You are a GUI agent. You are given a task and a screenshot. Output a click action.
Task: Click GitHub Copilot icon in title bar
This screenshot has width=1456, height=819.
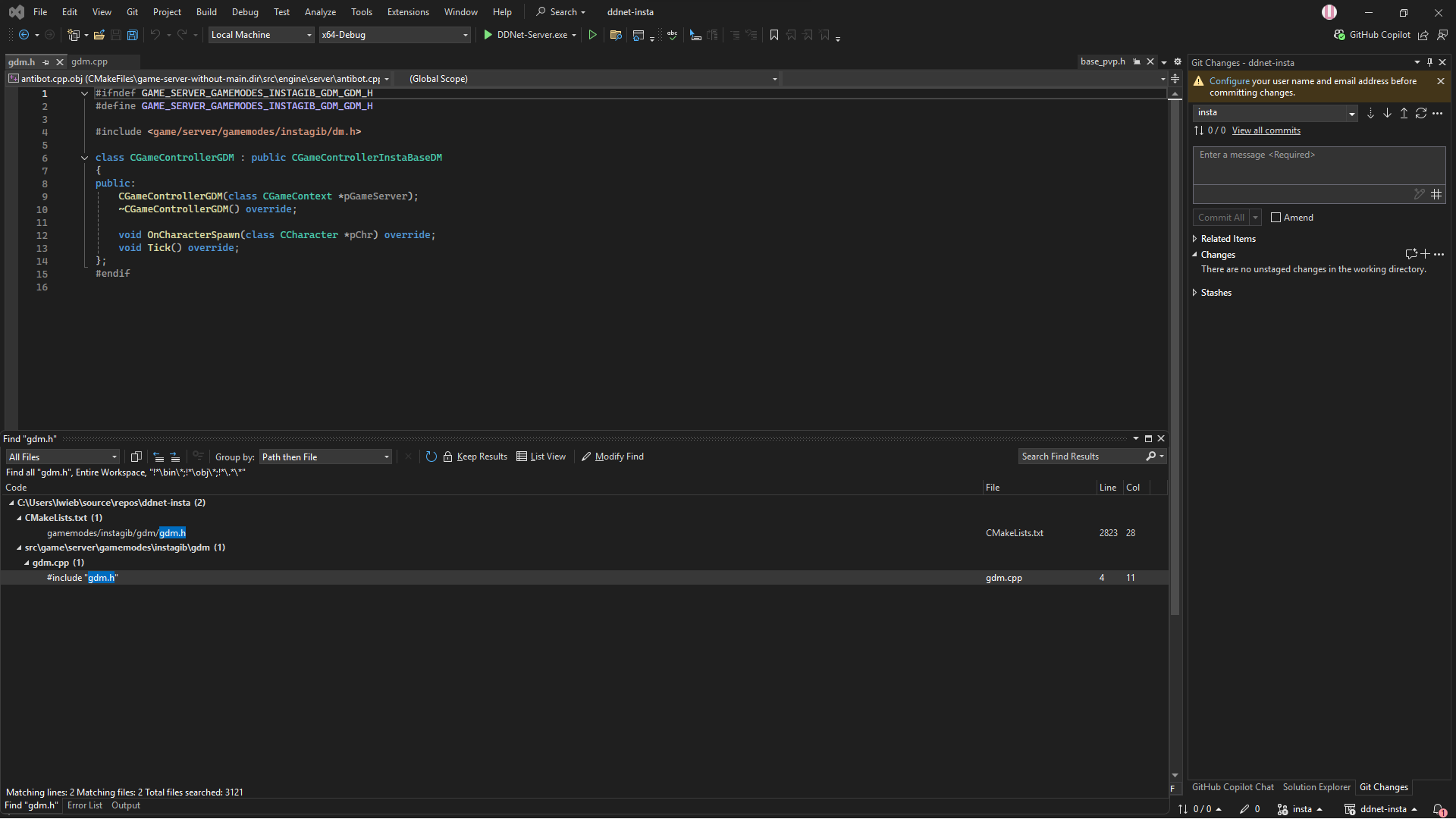(x=1340, y=35)
